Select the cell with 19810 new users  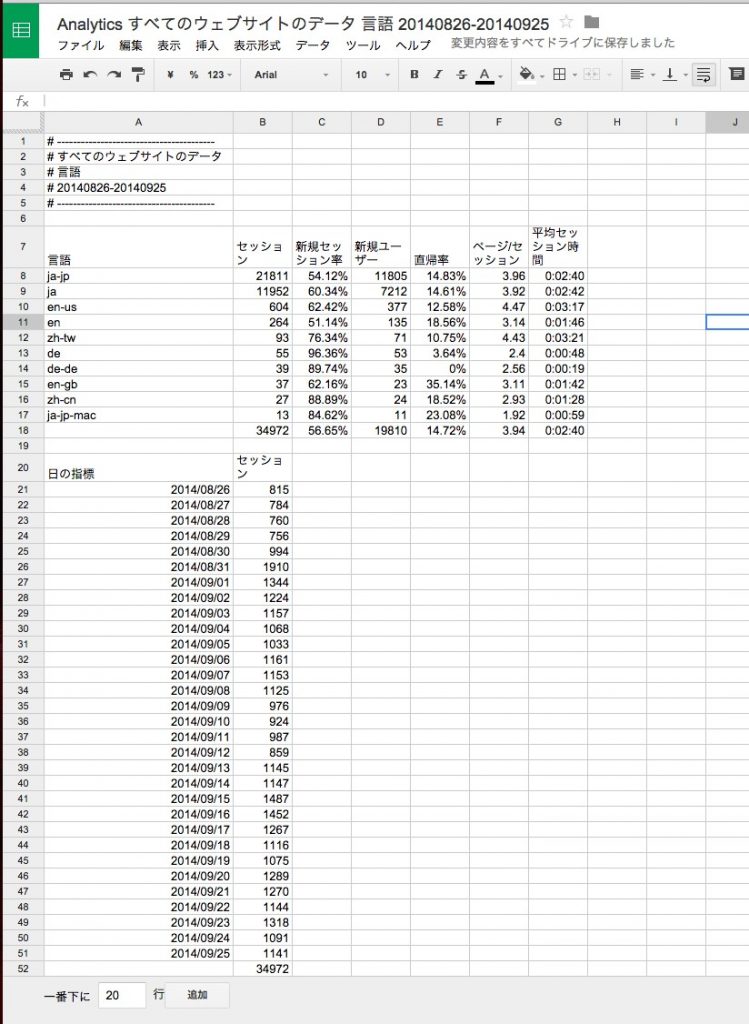[381, 430]
